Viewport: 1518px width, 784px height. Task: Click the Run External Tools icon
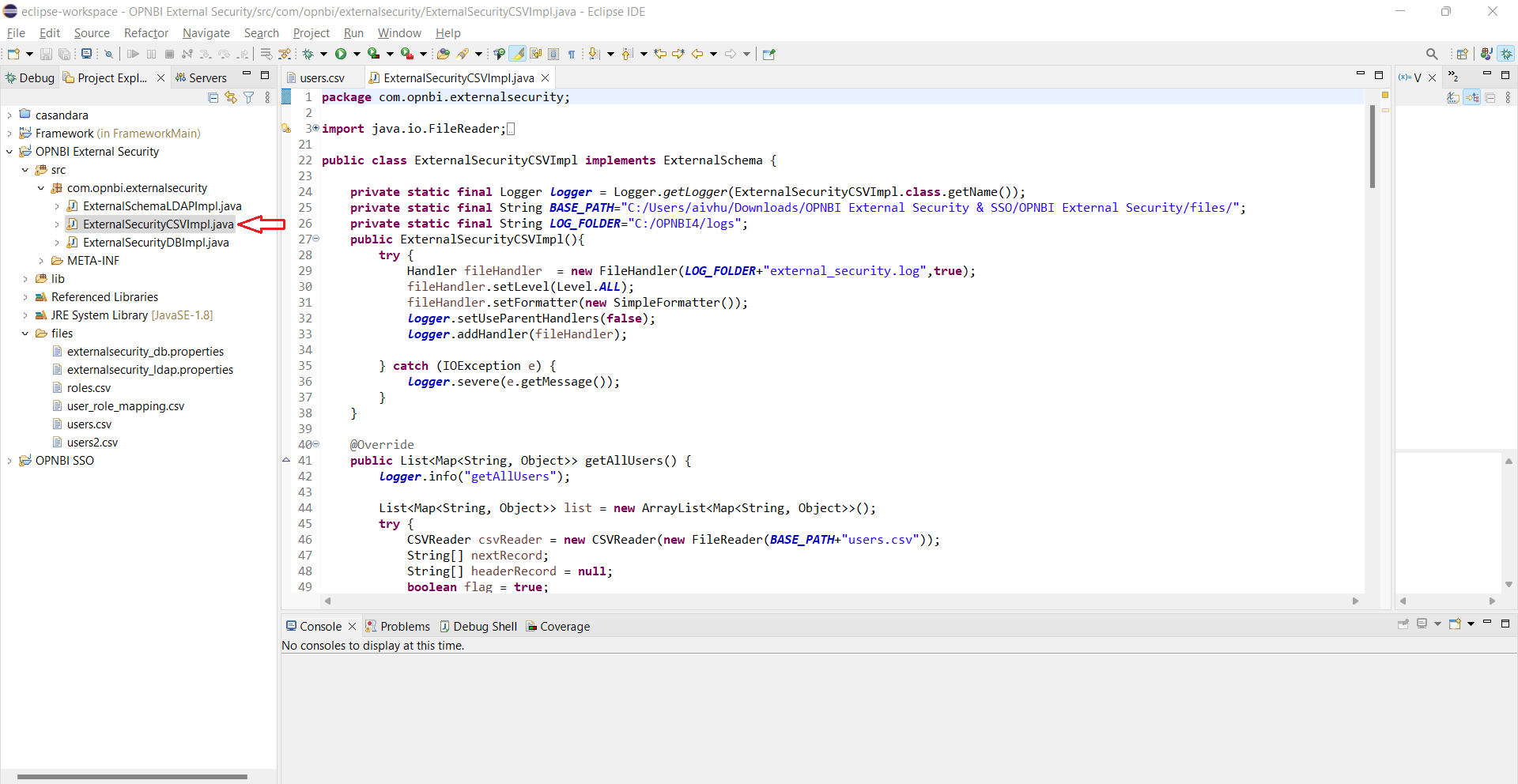[x=406, y=54]
